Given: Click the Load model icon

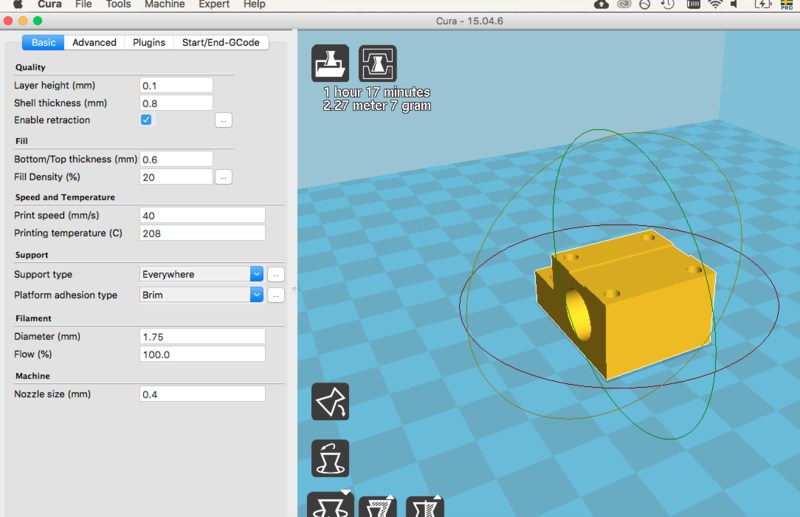Looking at the screenshot, I should pyautogui.click(x=330, y=63).
